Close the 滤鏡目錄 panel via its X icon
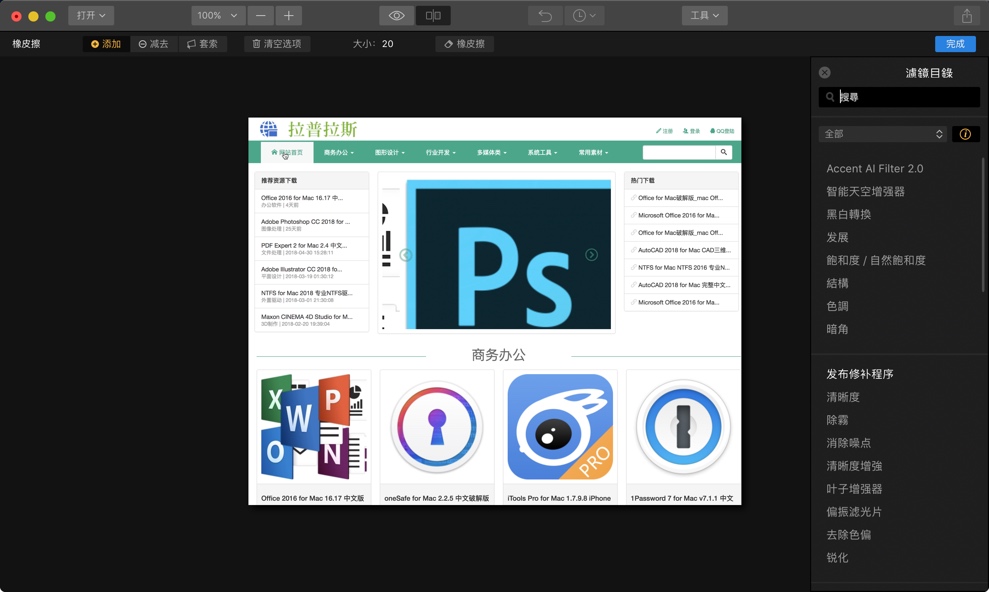 (x=824, y=72)
